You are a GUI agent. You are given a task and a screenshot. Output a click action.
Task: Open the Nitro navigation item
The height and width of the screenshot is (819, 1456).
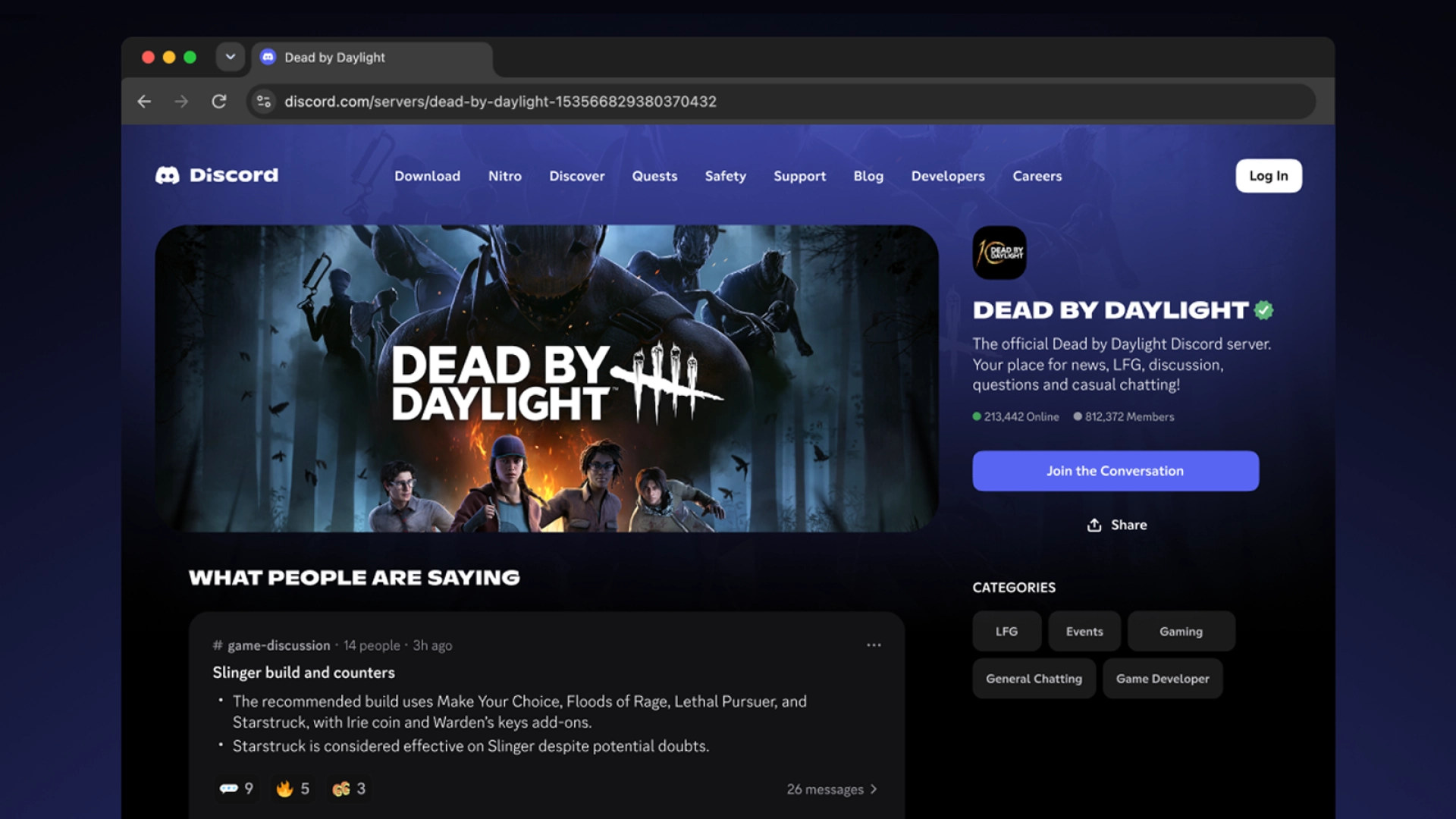505,176
